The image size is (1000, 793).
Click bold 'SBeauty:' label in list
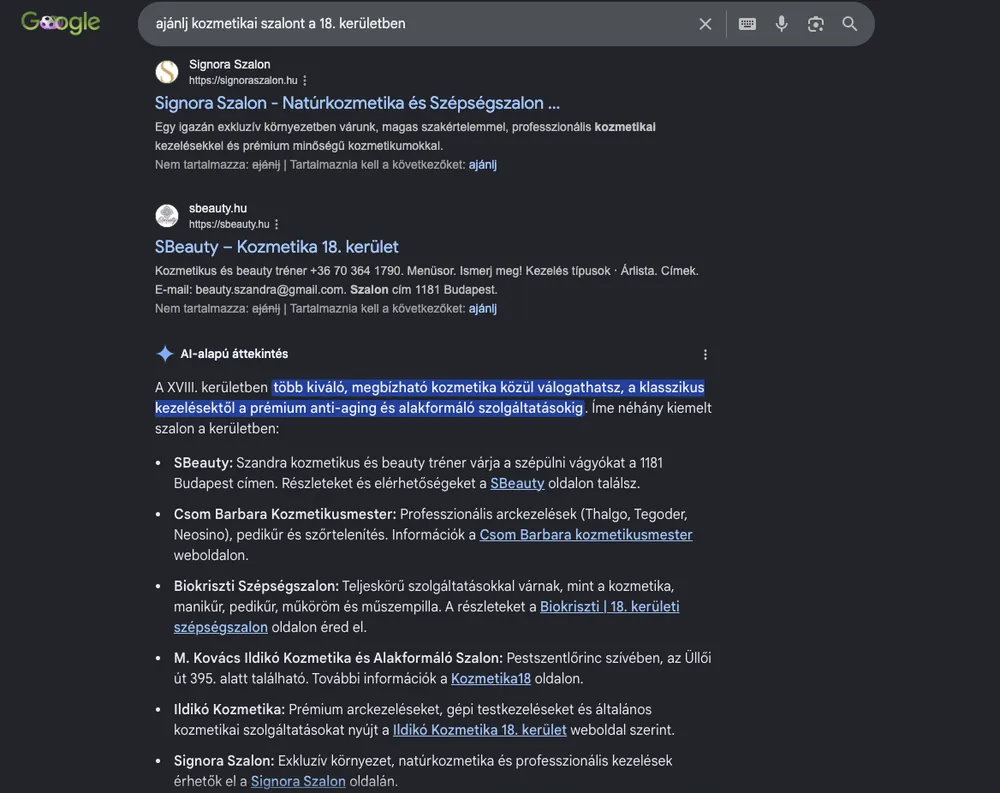click(203, 463)
